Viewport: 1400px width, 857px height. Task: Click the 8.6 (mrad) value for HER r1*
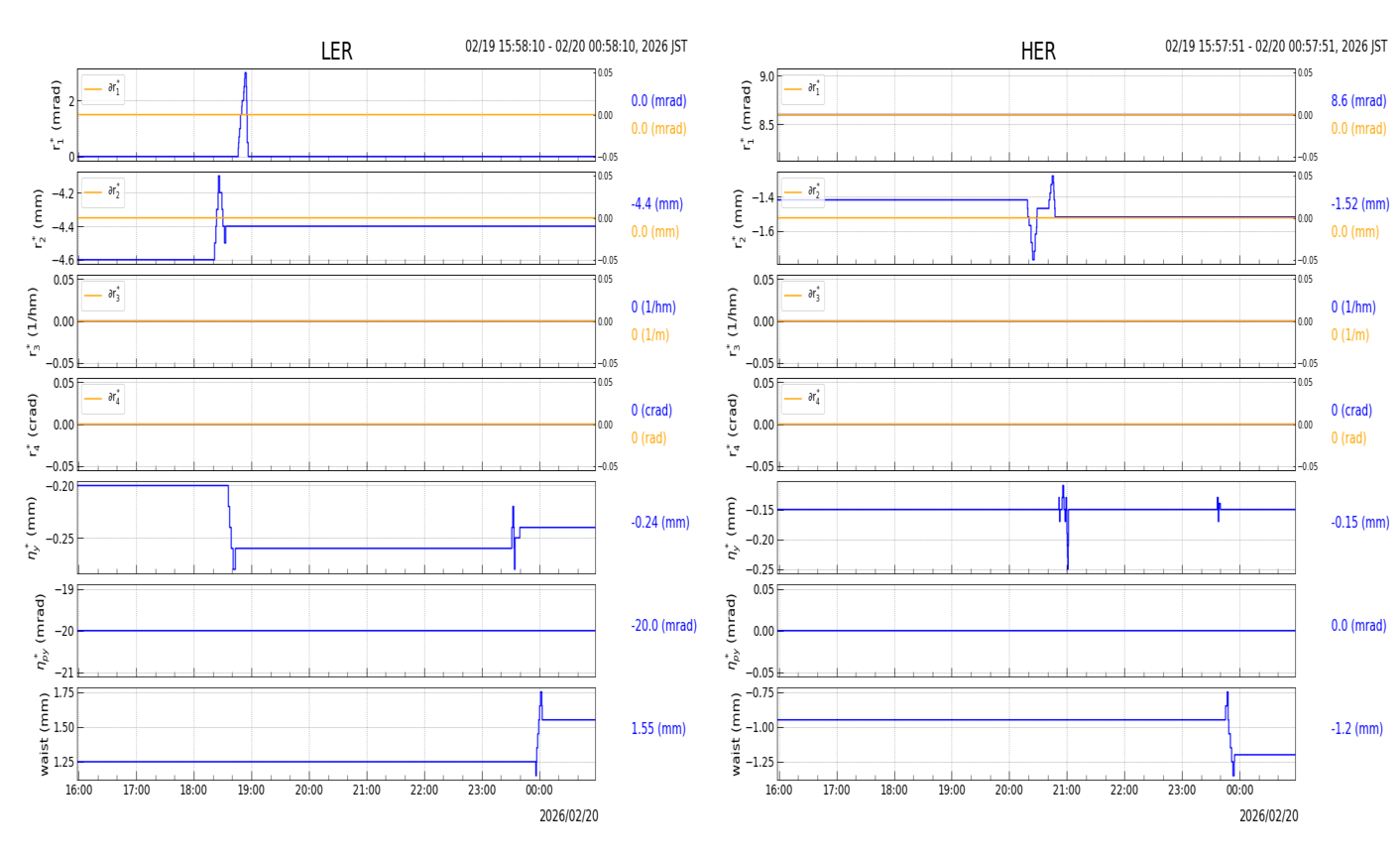[1358, 101]
